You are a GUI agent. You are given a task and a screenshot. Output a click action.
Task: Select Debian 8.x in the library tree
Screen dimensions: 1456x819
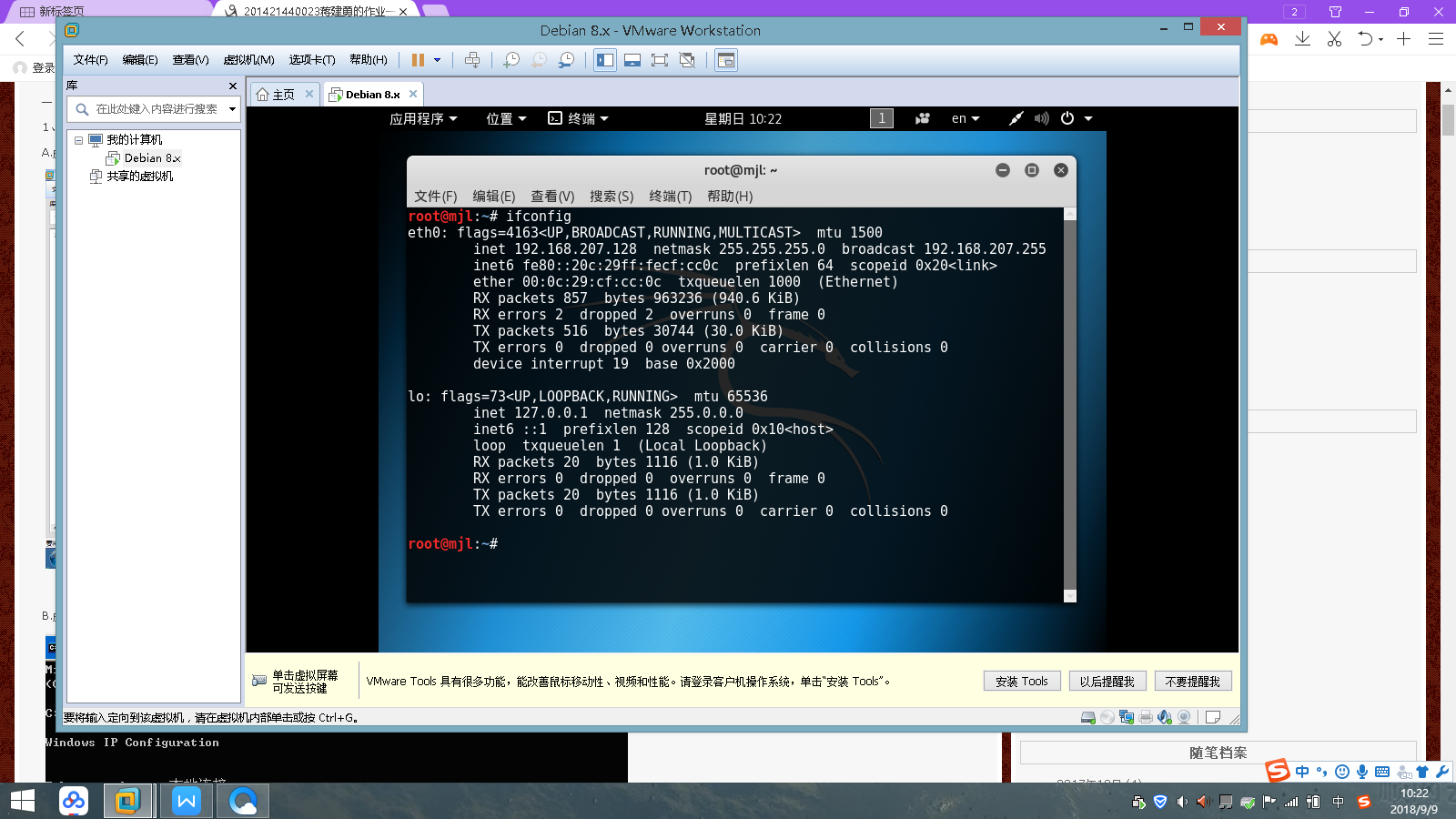(144, 158)
